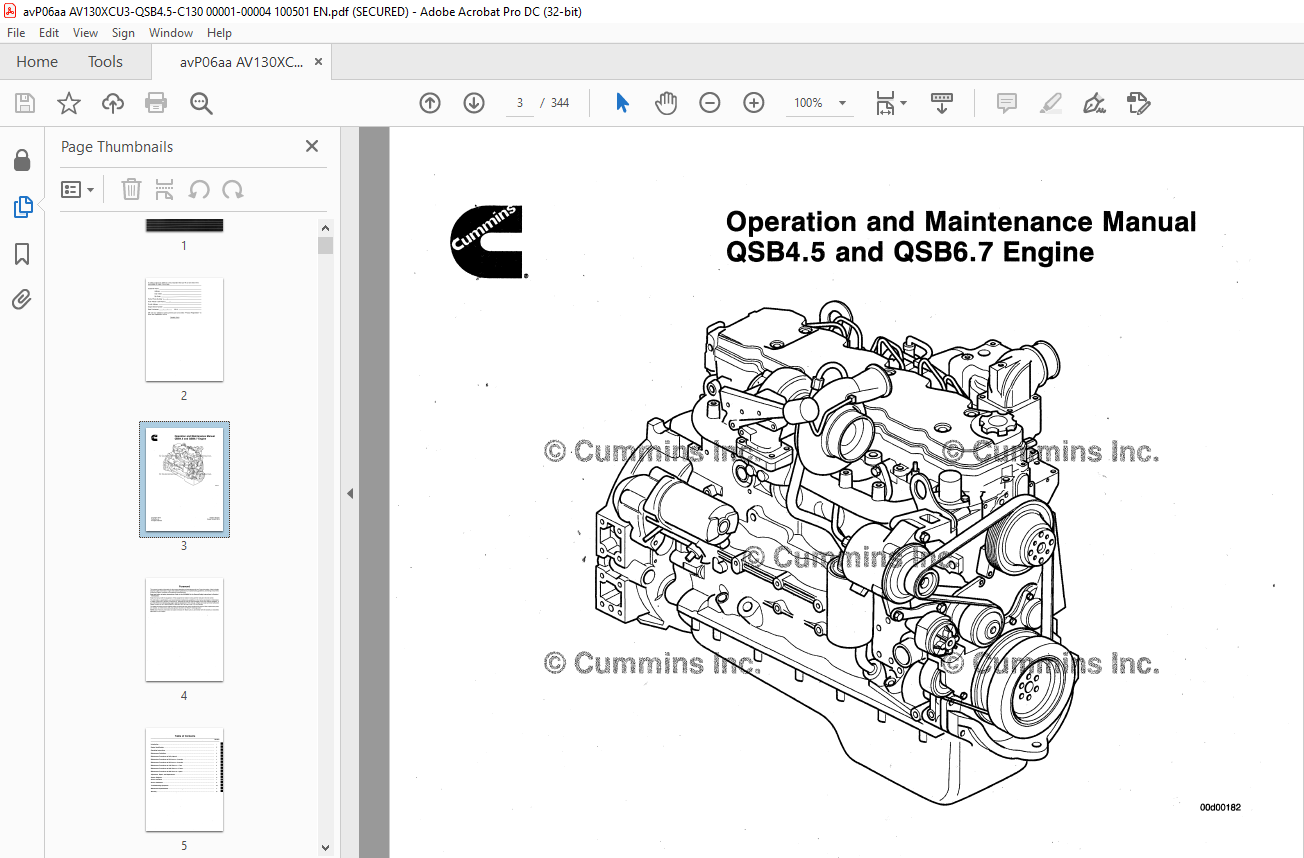Image resolution: width=1304 pixels, height=858 pixels.
Task: Add a sticky note comment
Action: click(1007, 103)
